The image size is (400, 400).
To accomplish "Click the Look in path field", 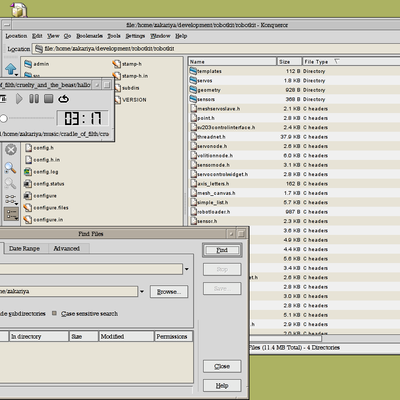I will [68, 291].
